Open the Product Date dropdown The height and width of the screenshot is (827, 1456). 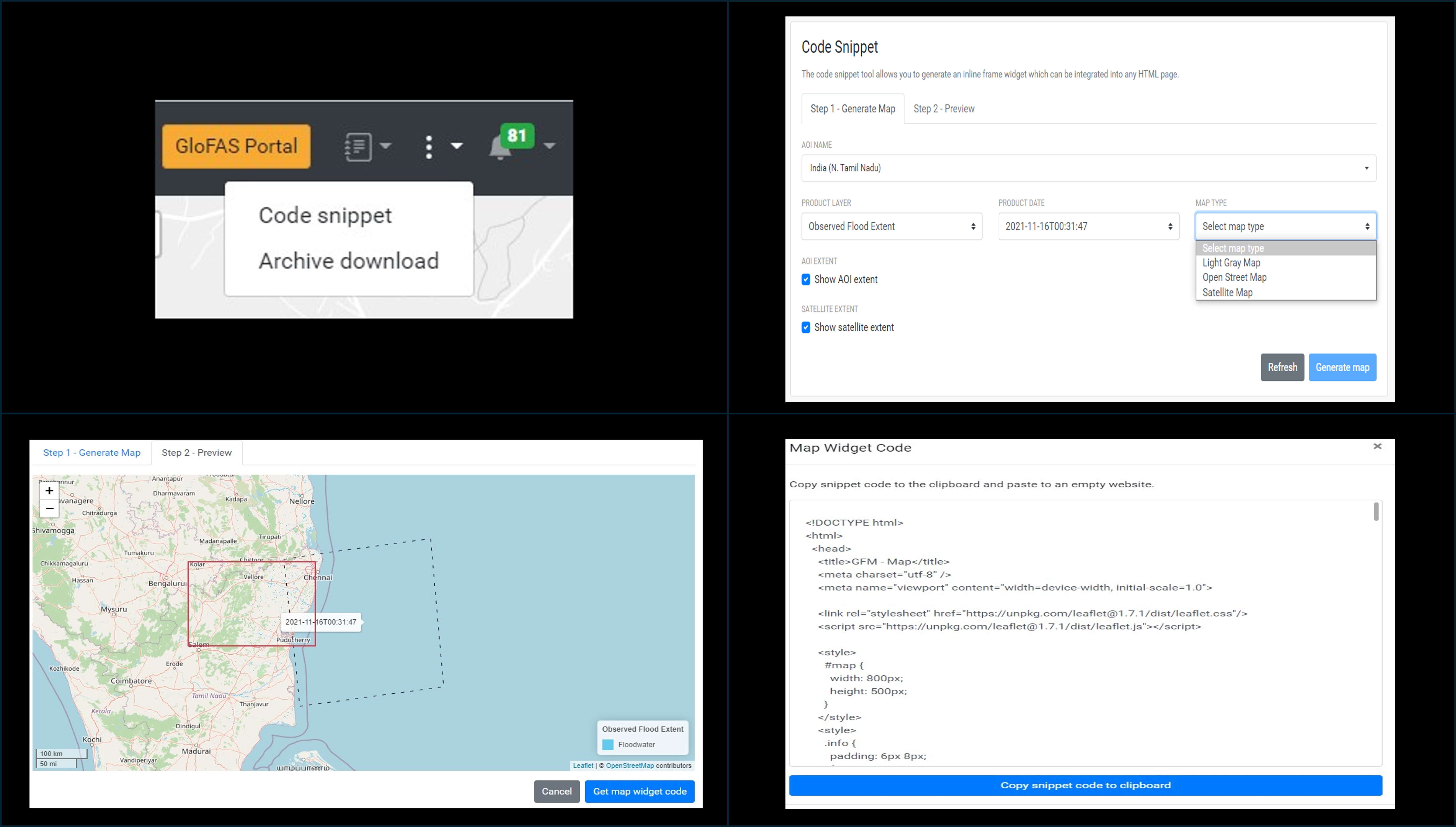[1088, 227]
